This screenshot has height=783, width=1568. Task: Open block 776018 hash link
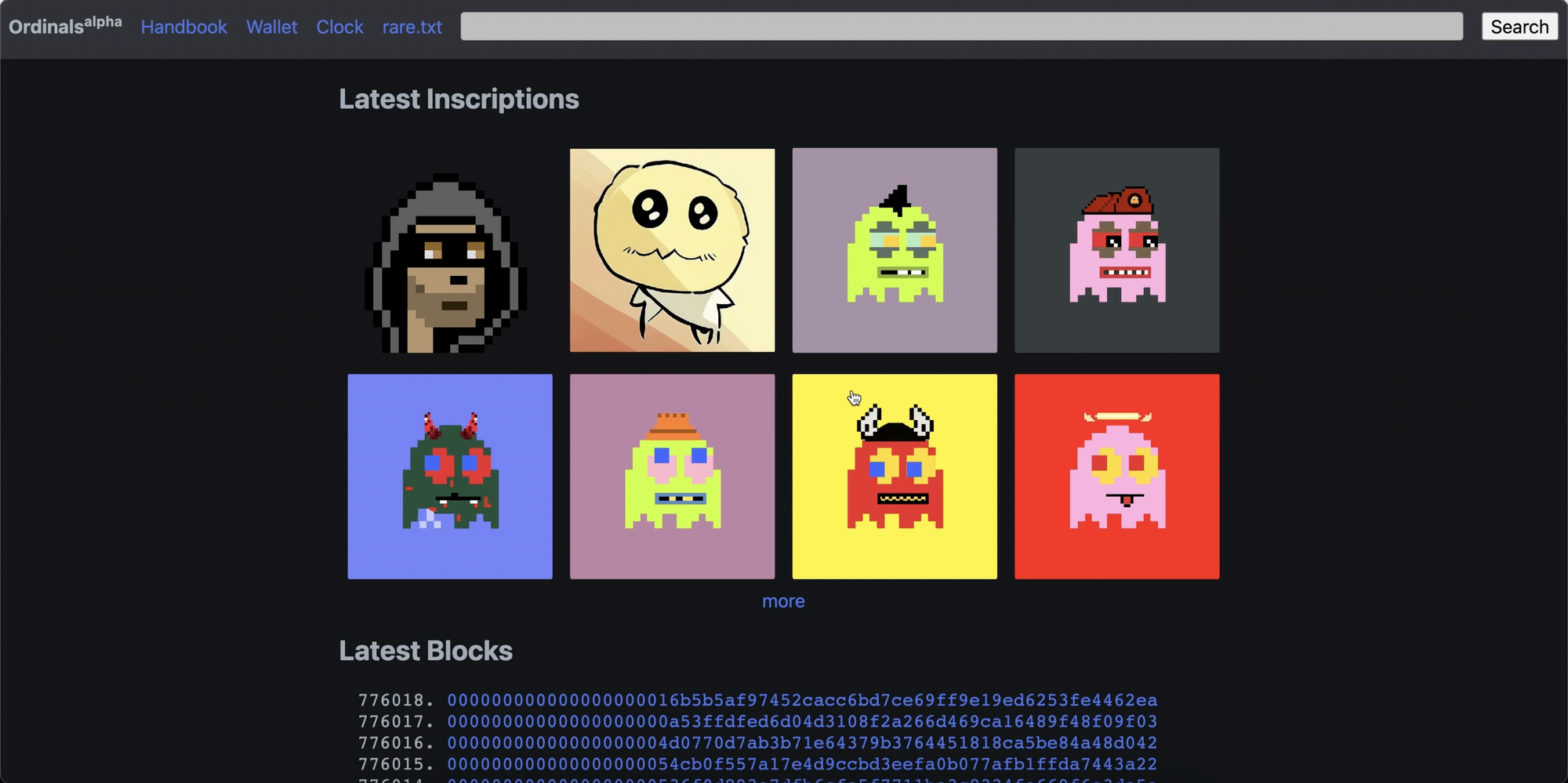(x=802, y=700)
